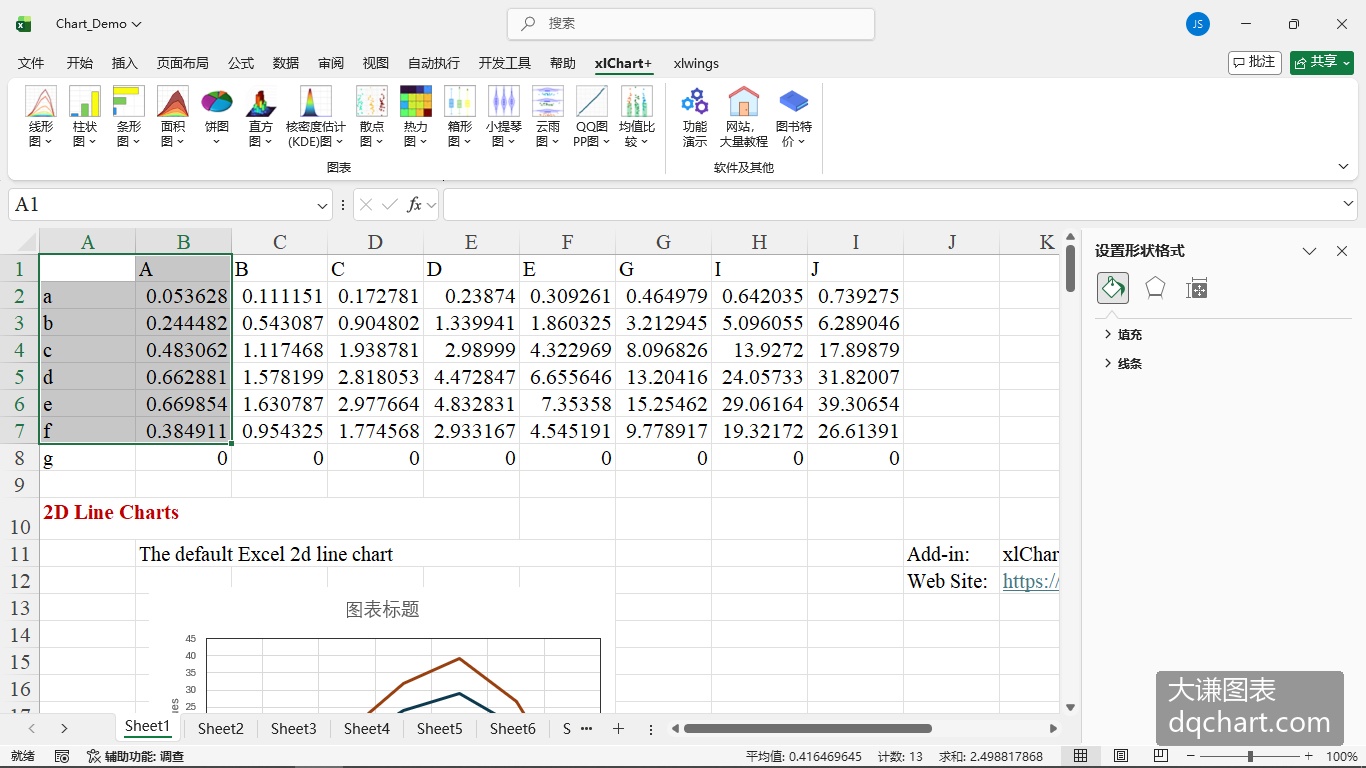
Task: Switch to the Sheet5 tab
Action: pos(439,729)
